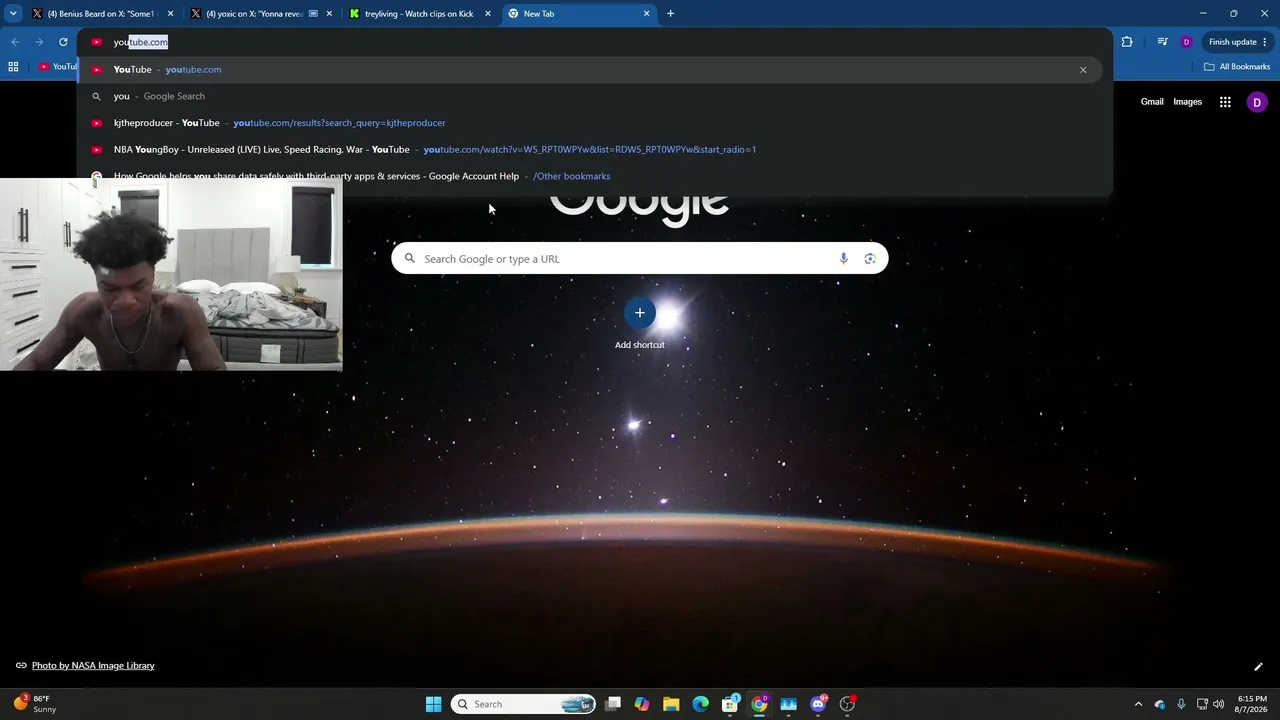Open the Chrome three-dot menu
Viewport: 1280px width, 720px height.
(1265, 42)
